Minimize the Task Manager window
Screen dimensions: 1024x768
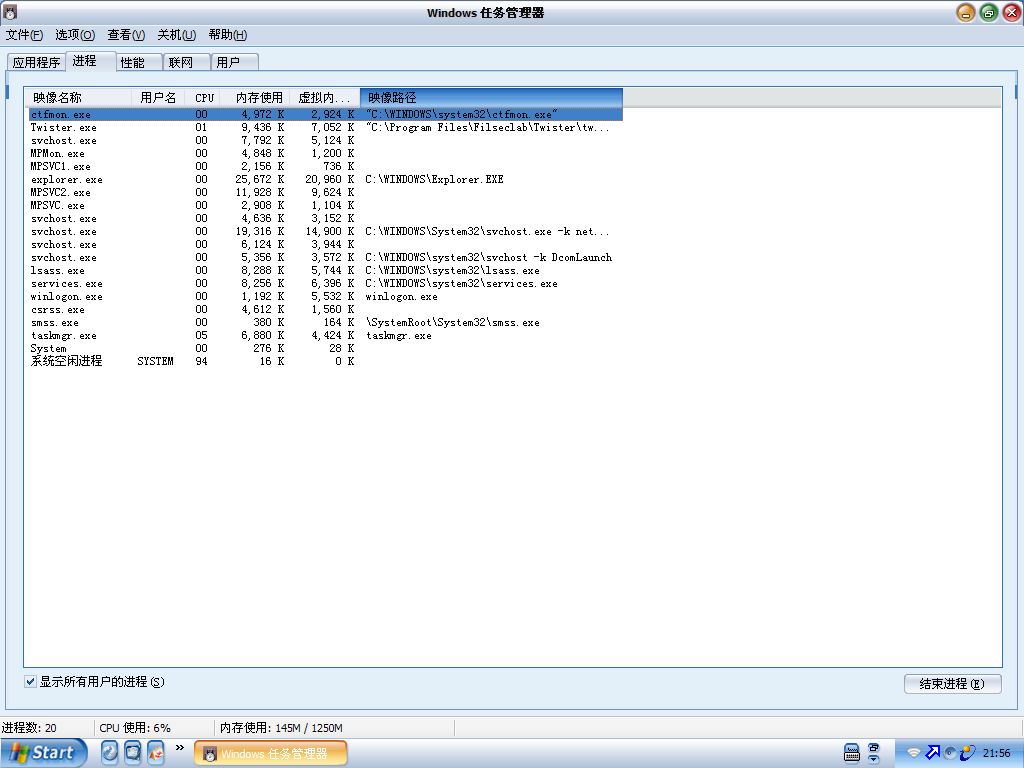(965, 12)
